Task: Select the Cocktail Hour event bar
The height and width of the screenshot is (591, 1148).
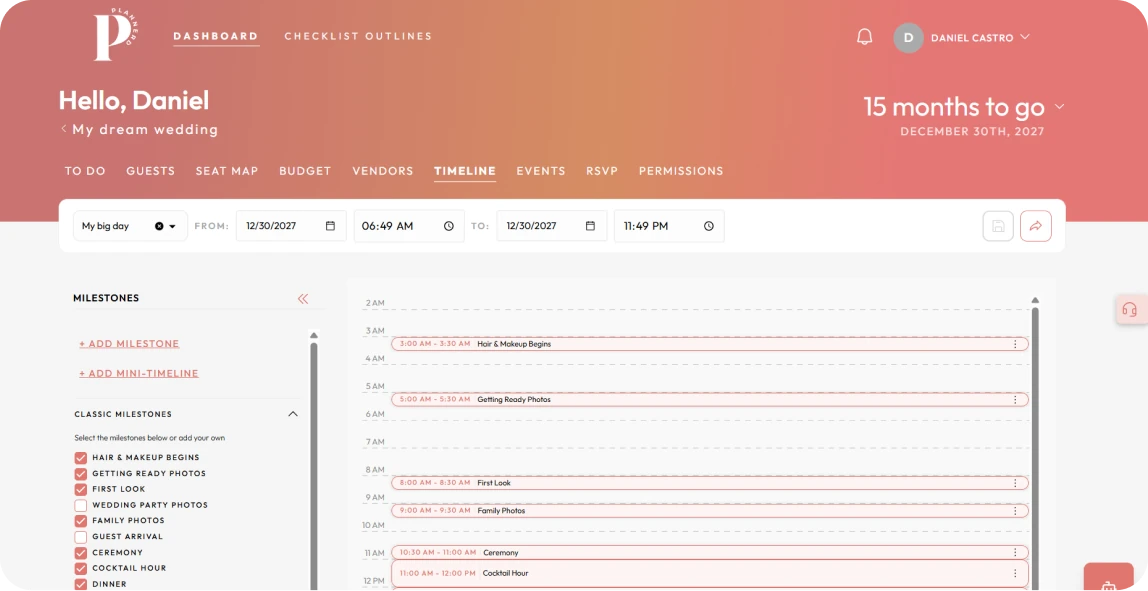Action: click(x=709, y=574)
